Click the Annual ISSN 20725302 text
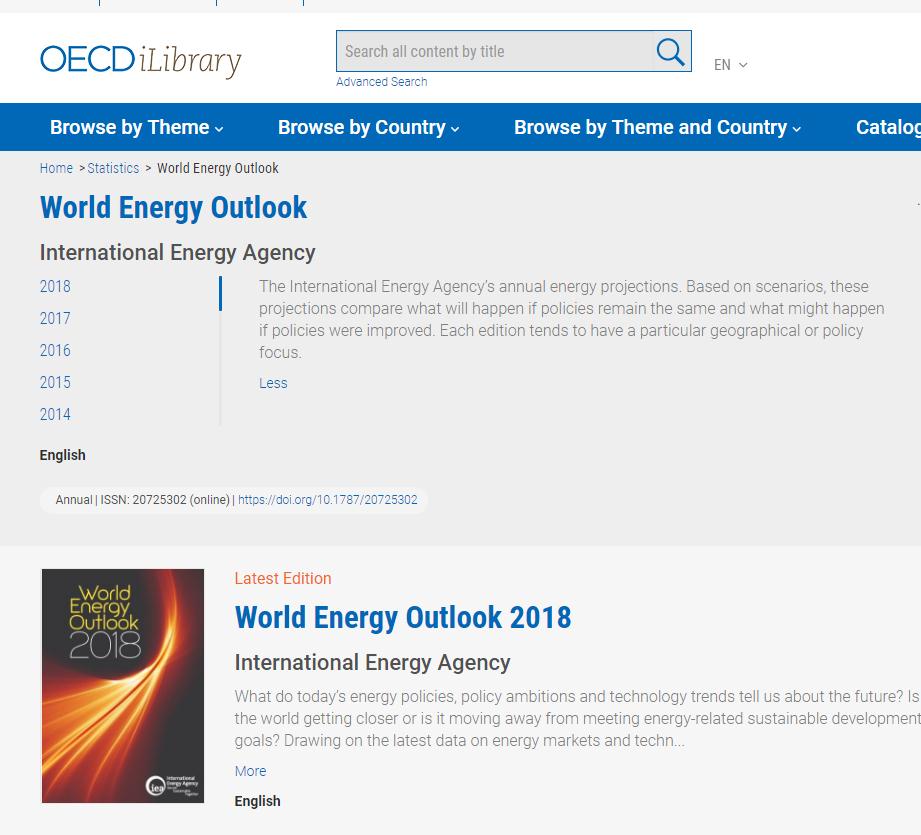The image size is (921, 835). 143,500
